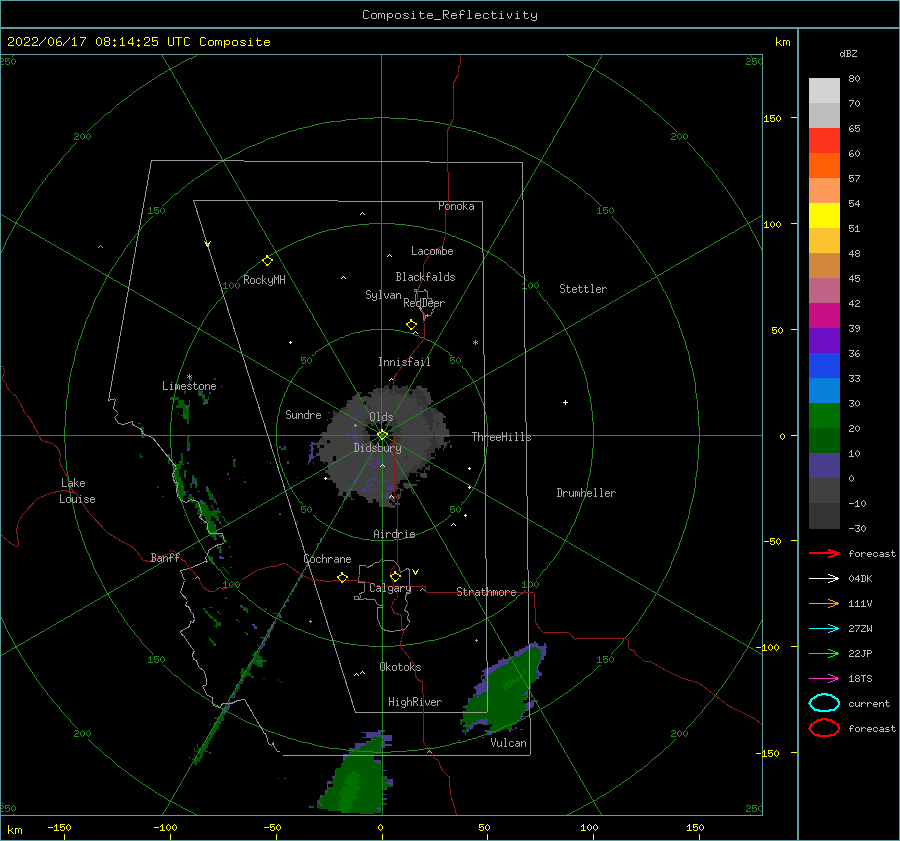This screenshot has height=841, width=900.
Task: Pick the magenta 39-42 dBZ swatch
Action: pos(824,316)
